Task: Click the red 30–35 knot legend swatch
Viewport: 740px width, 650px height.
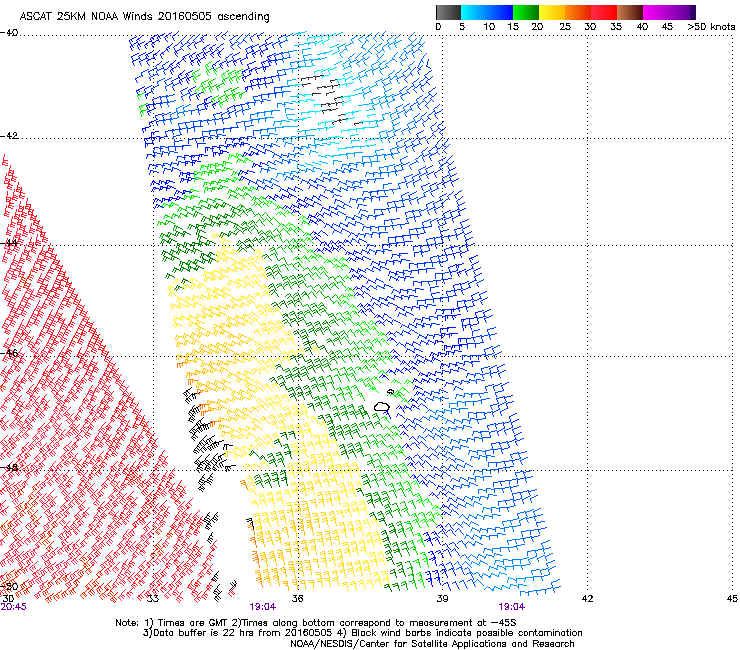Action: click(x=604, y=12)
